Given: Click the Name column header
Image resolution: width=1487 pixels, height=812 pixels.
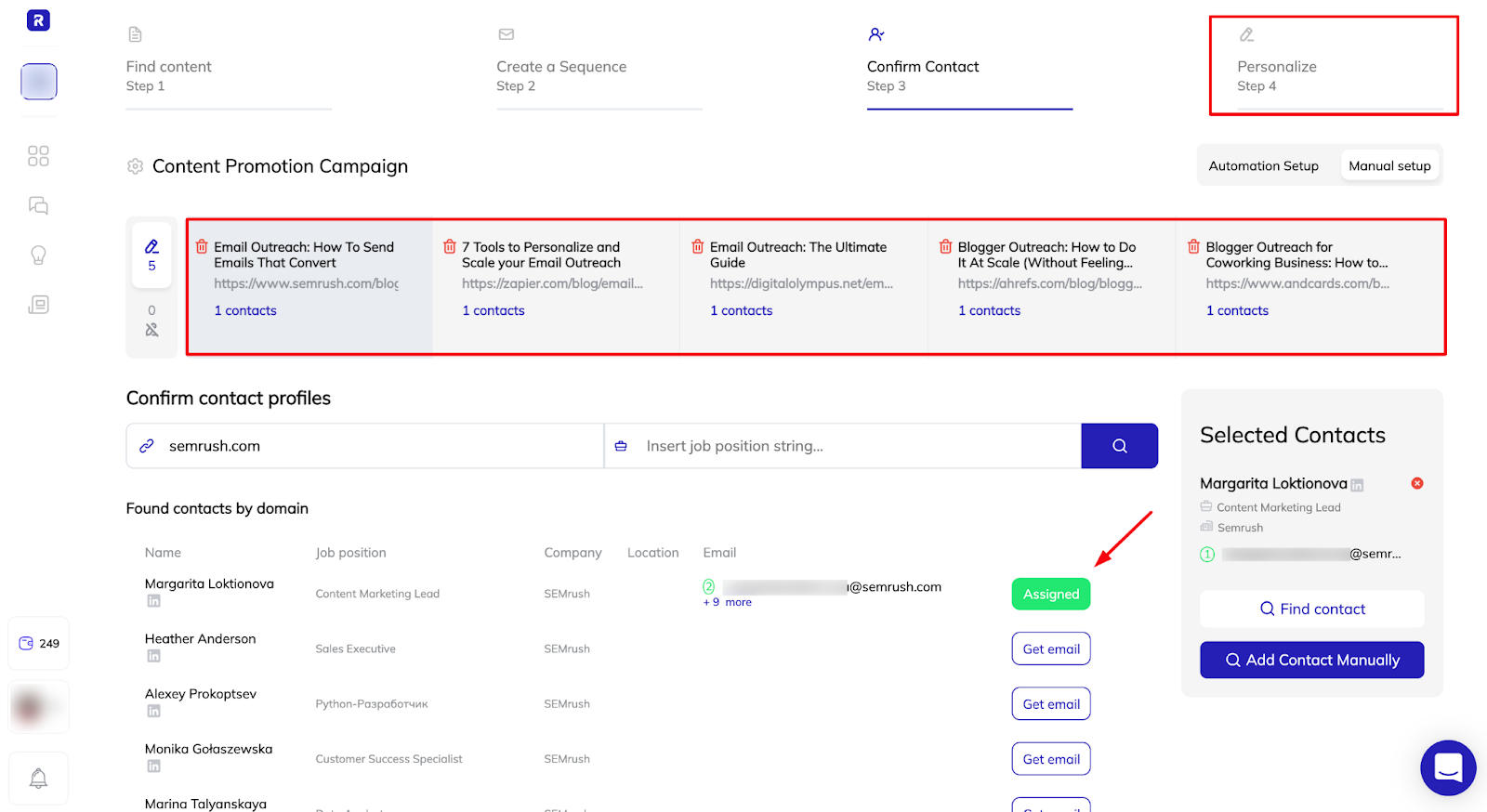Looking at the screenshot, I should click(x=163, y=553).
